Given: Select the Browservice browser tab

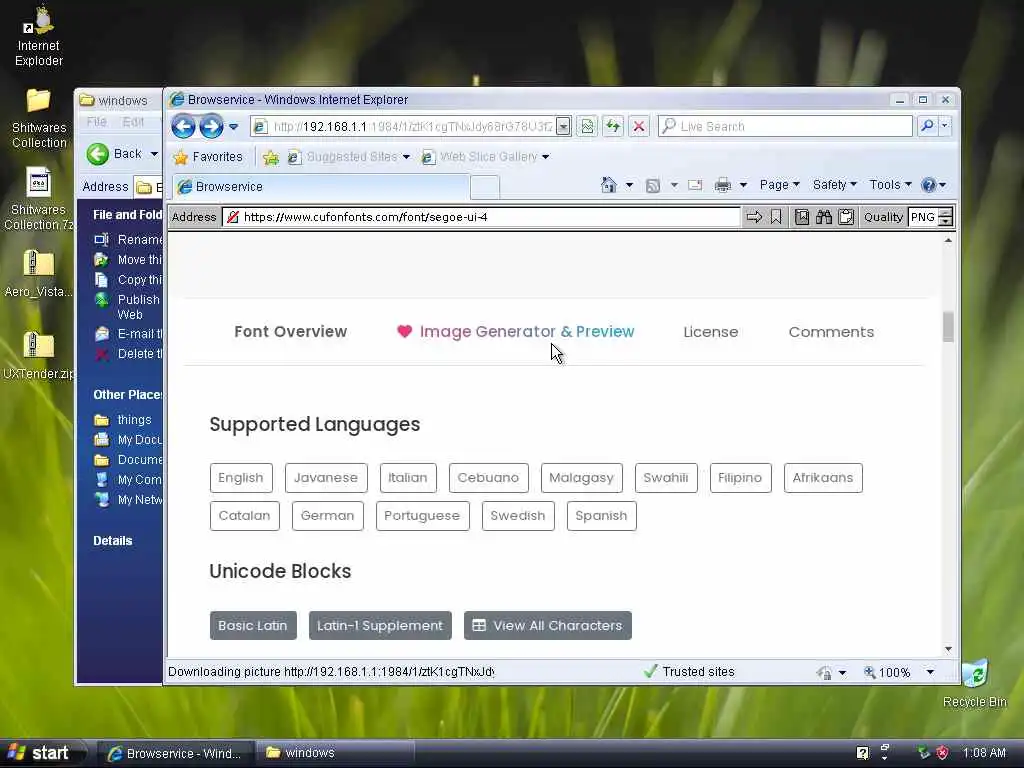Looking at the screenshot, I should point(321,187).
